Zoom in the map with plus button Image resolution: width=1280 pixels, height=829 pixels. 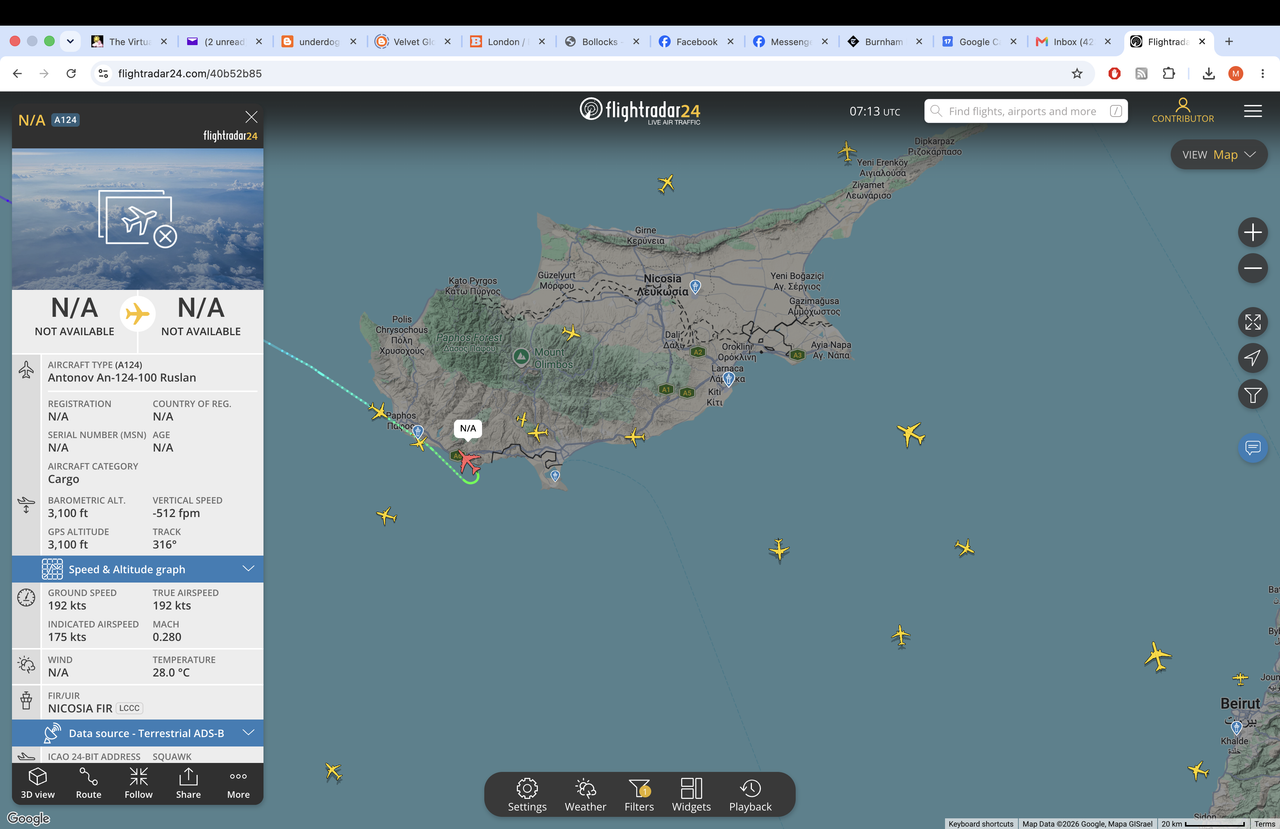coord(1253,233)
